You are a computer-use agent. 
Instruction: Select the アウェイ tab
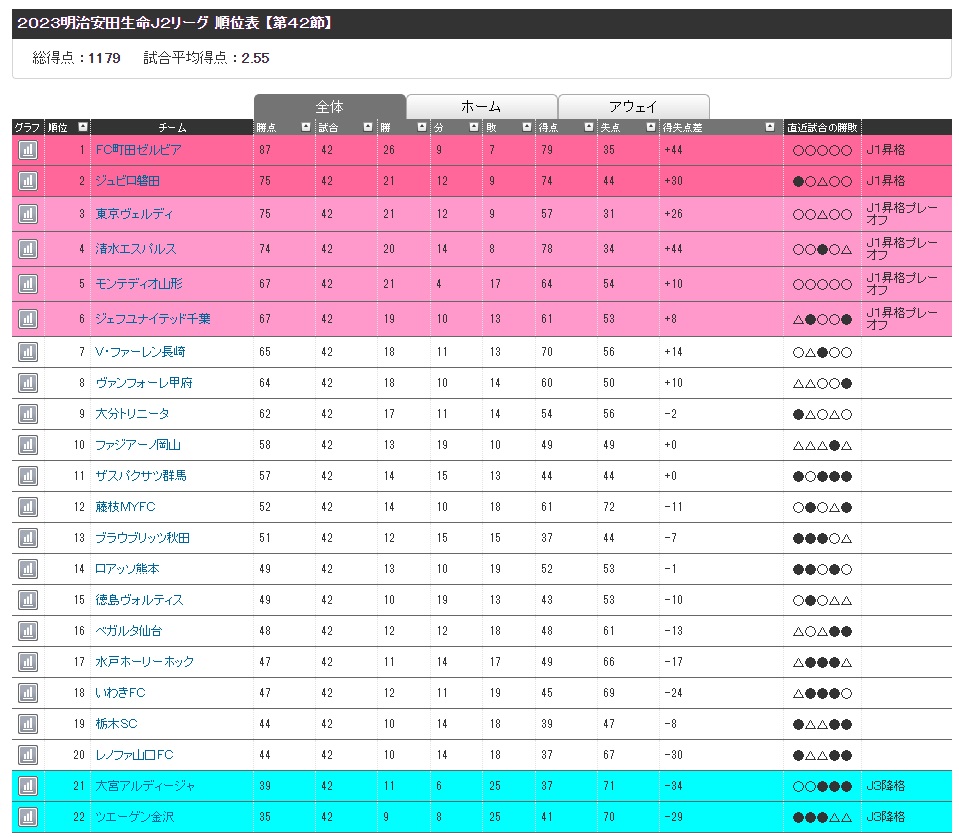[x=633, y=107]
